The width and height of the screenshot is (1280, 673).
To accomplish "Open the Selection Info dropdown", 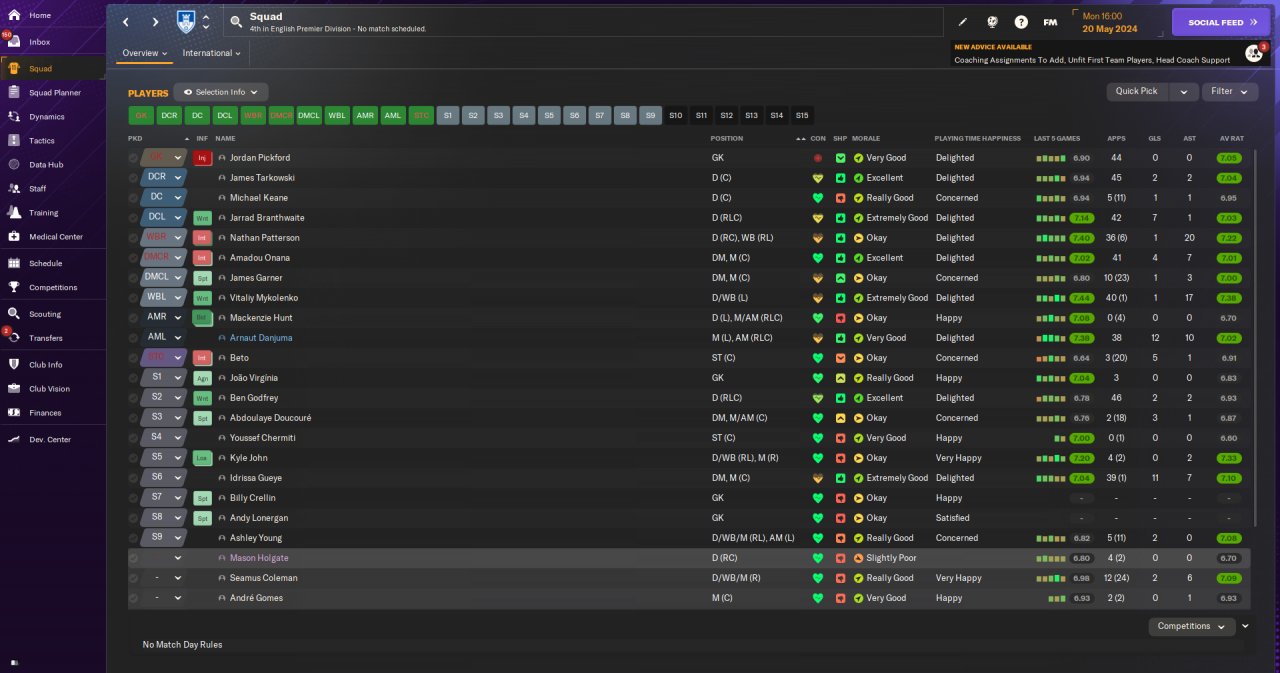I will pos(221,92).
